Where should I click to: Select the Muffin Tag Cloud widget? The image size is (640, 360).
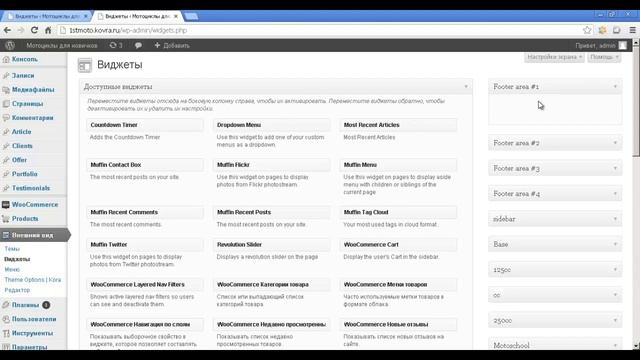point(398,212)
